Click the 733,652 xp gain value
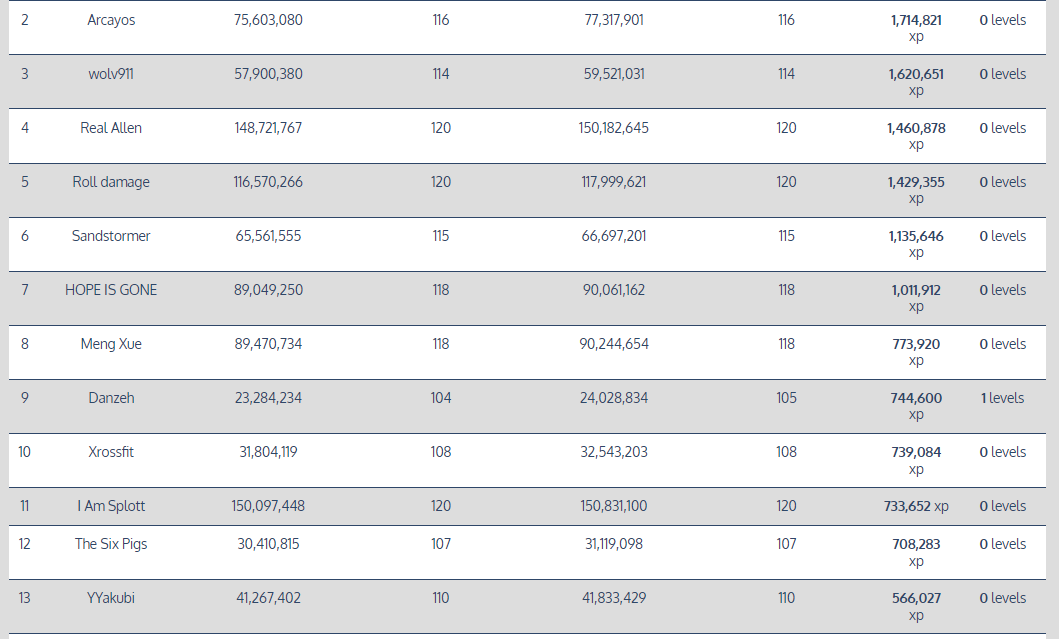 pyautogui.click(x=915, y=506)
